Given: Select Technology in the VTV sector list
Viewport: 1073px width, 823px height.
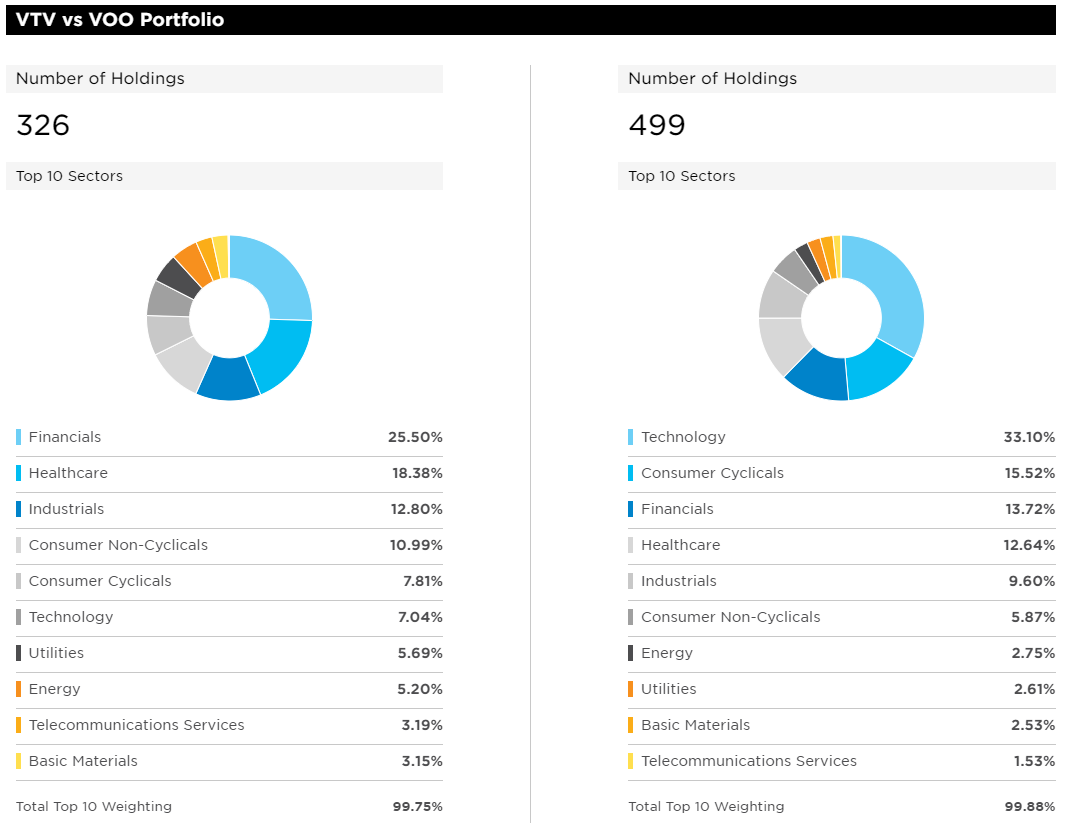Looking at the screenshot, I should coord(70,617).
